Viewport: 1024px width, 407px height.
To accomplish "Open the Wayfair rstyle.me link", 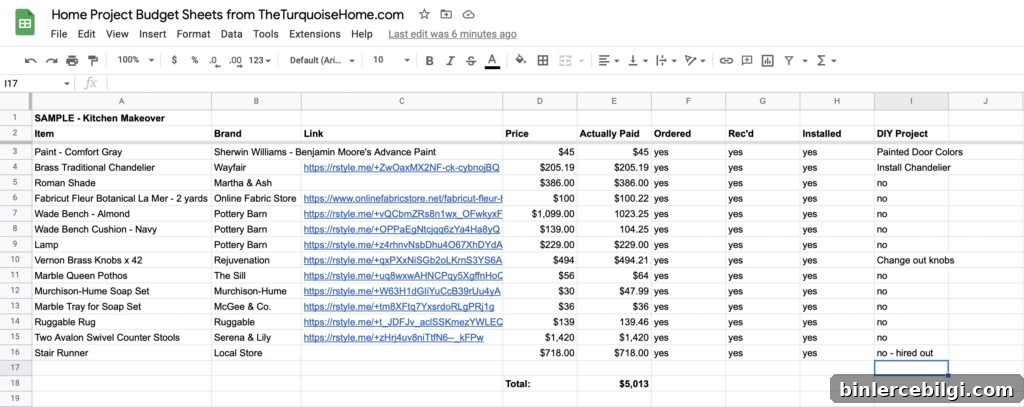I will pos(402,167).
